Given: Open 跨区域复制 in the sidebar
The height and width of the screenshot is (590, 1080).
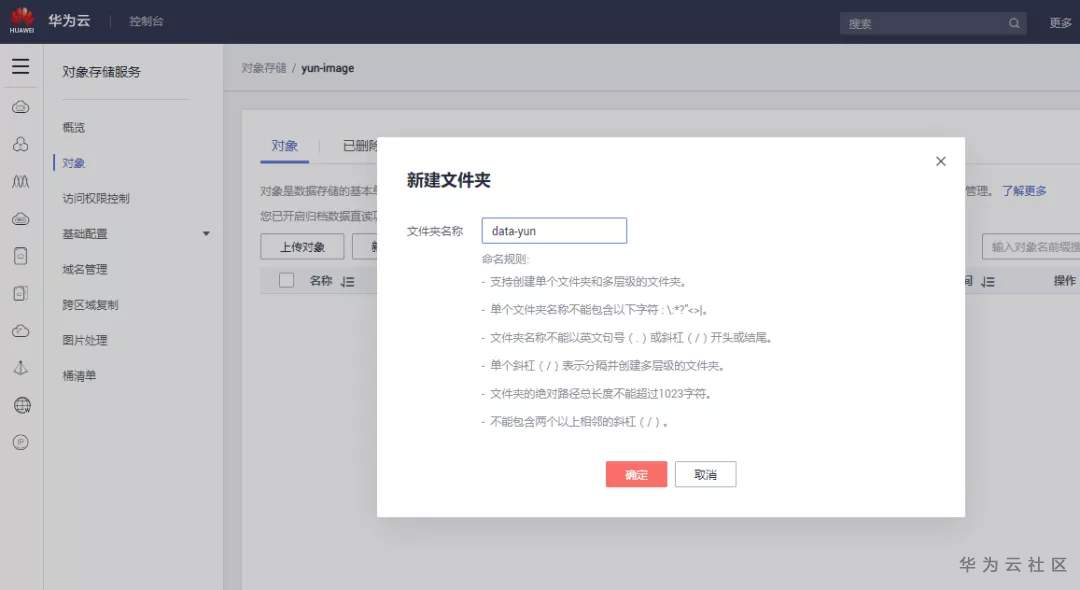Looking at the screenshot, I should click(x=90, y=305).
